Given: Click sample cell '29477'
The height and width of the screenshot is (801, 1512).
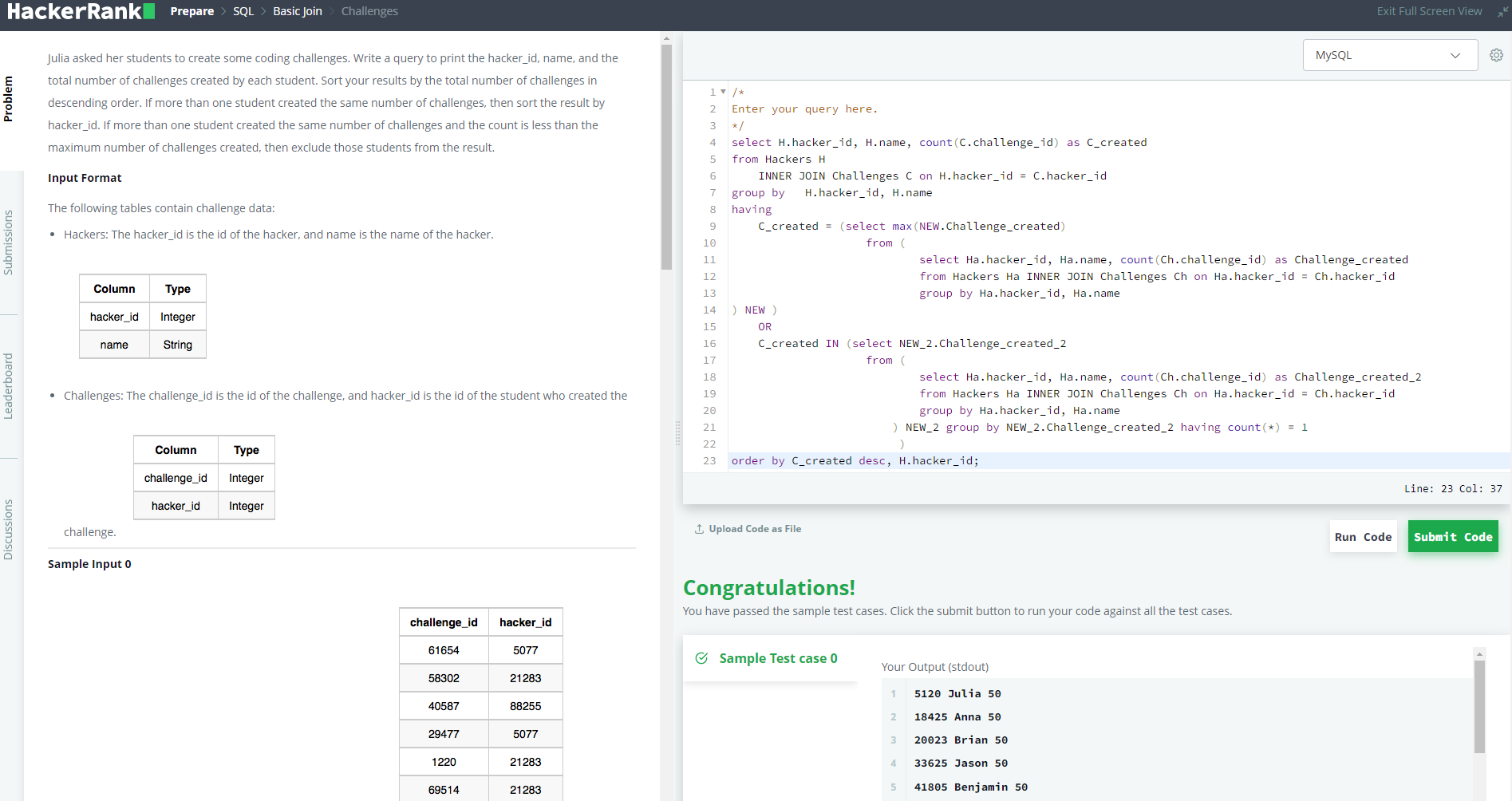Looking at the screenshot, I should [444, 734].
